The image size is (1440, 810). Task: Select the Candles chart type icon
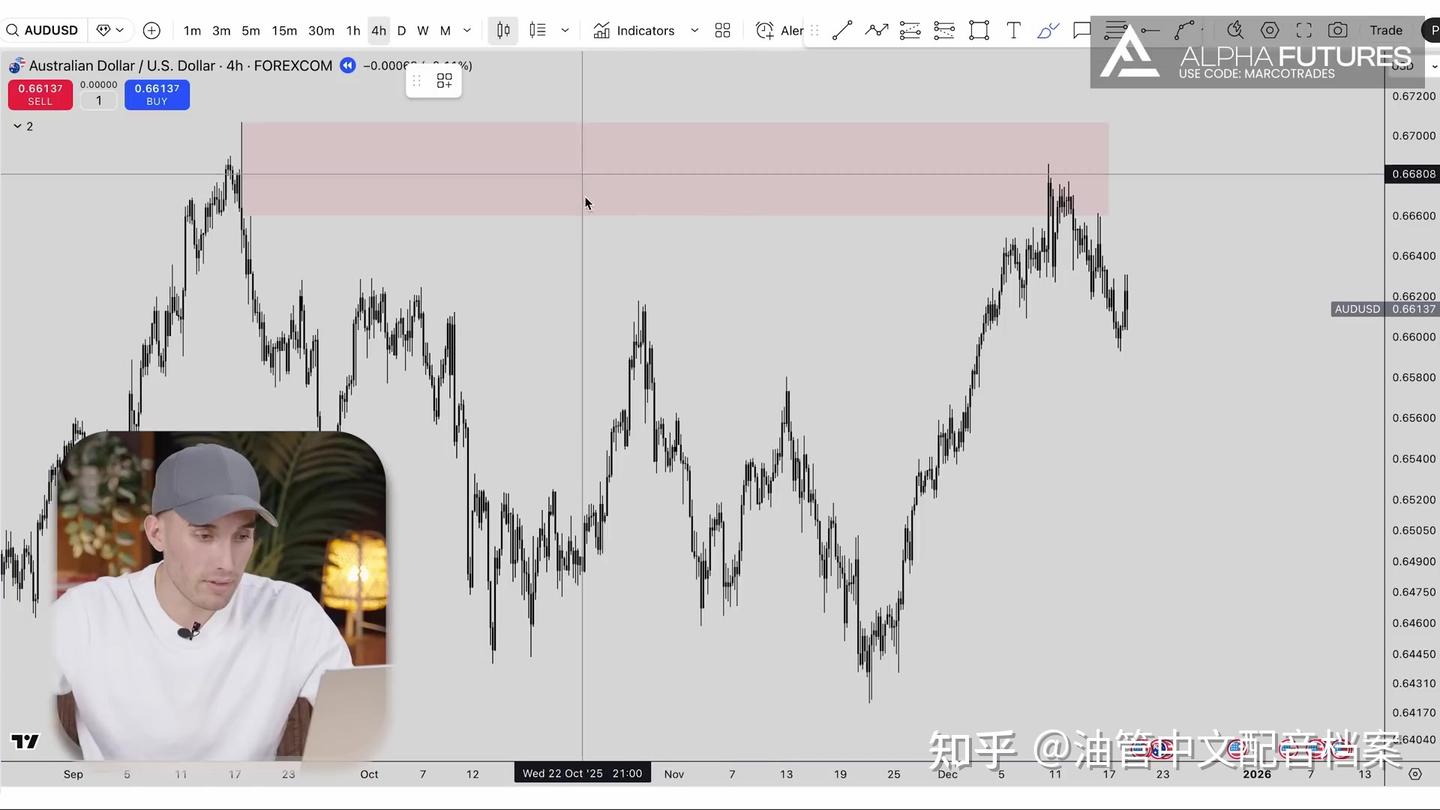coord(503,30)
